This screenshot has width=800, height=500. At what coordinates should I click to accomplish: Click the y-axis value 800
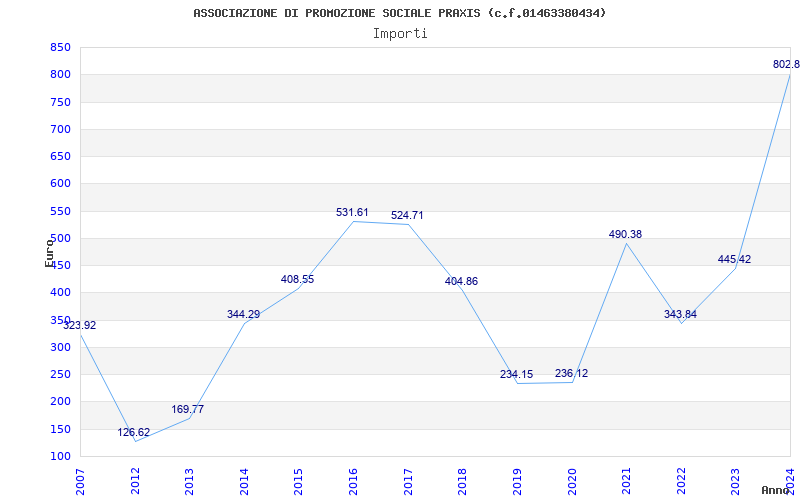click(x=60, y=74)
